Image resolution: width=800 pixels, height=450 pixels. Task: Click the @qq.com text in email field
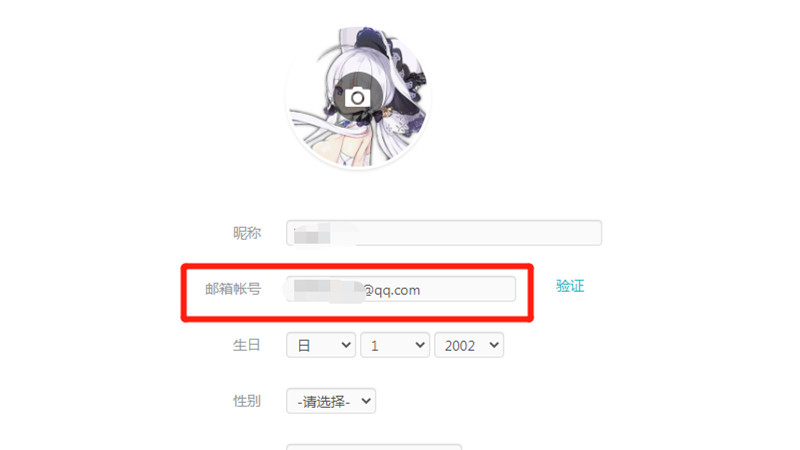tap(392, 290)
